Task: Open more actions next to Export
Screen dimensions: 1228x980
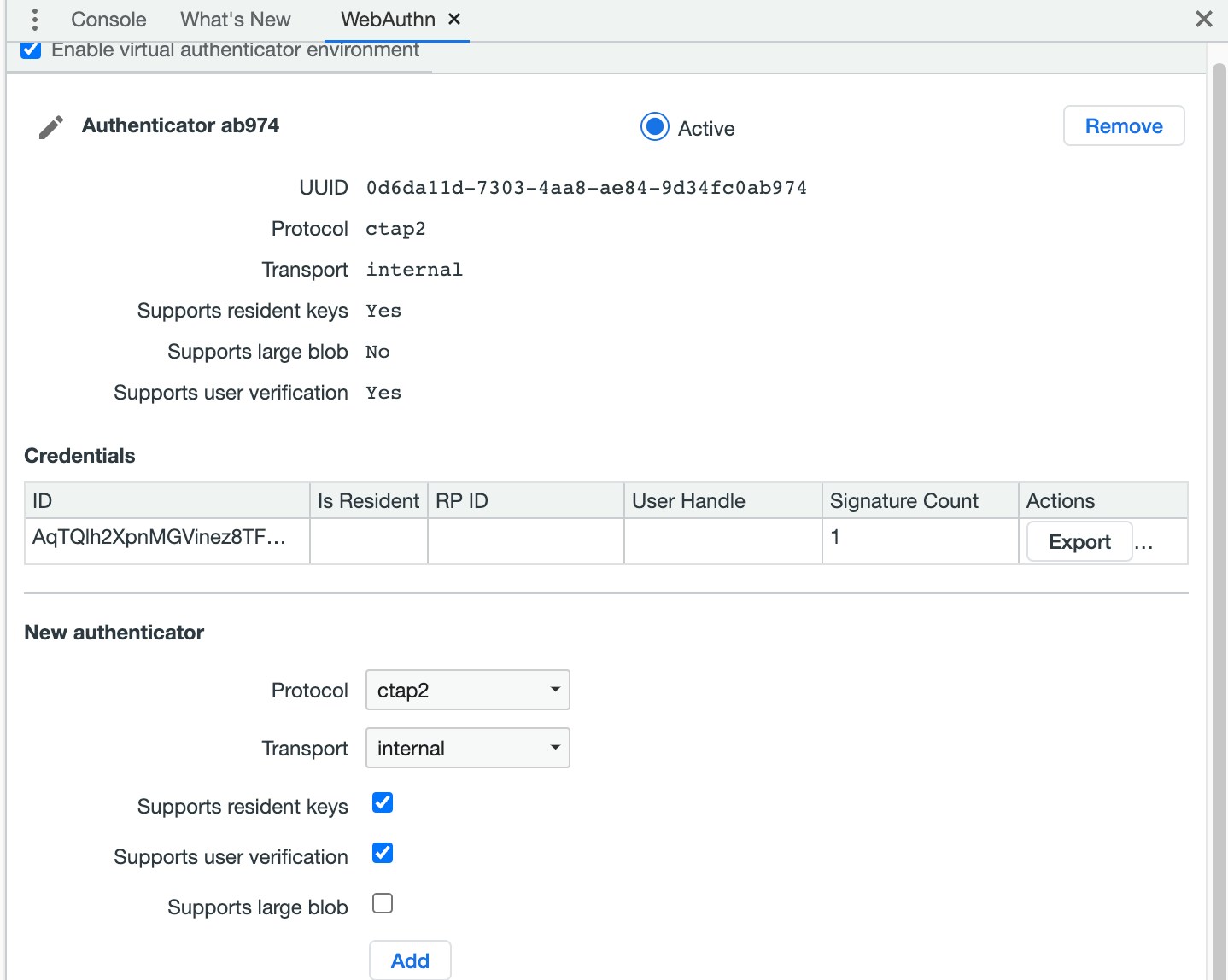Action: (1144, 545)
